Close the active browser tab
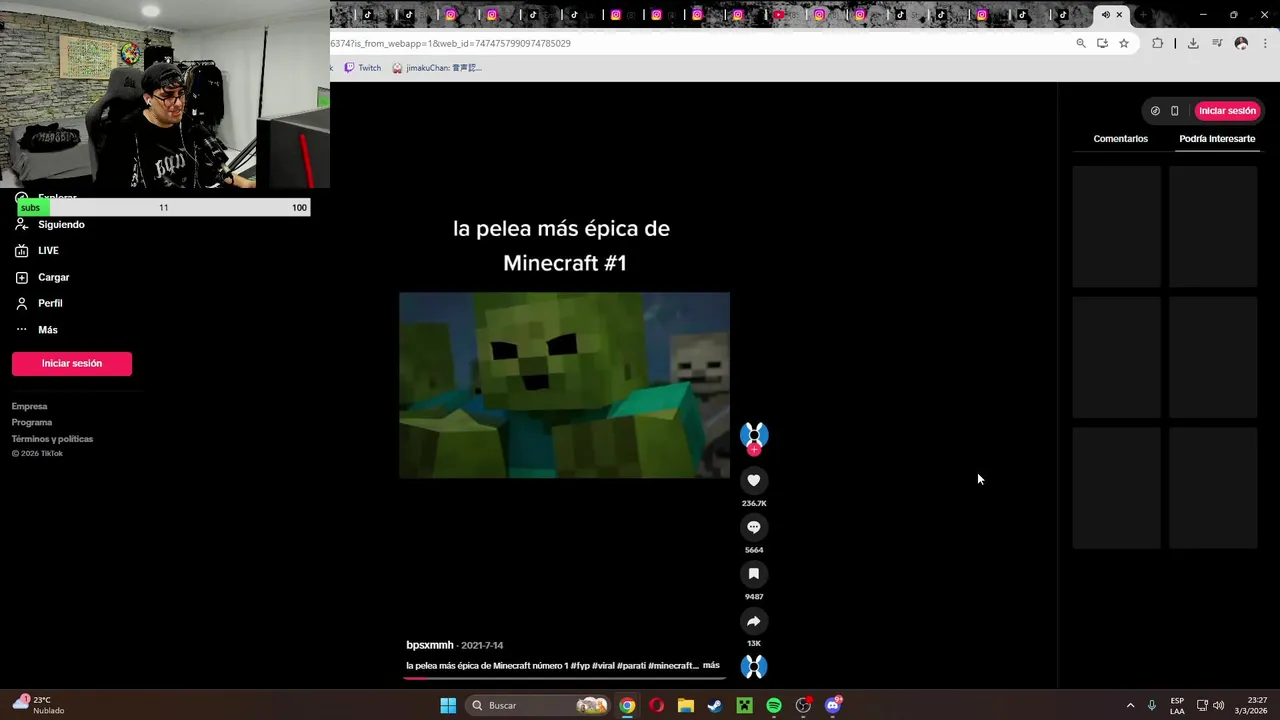The image size is (1280, 720). tap(1119, 15)
